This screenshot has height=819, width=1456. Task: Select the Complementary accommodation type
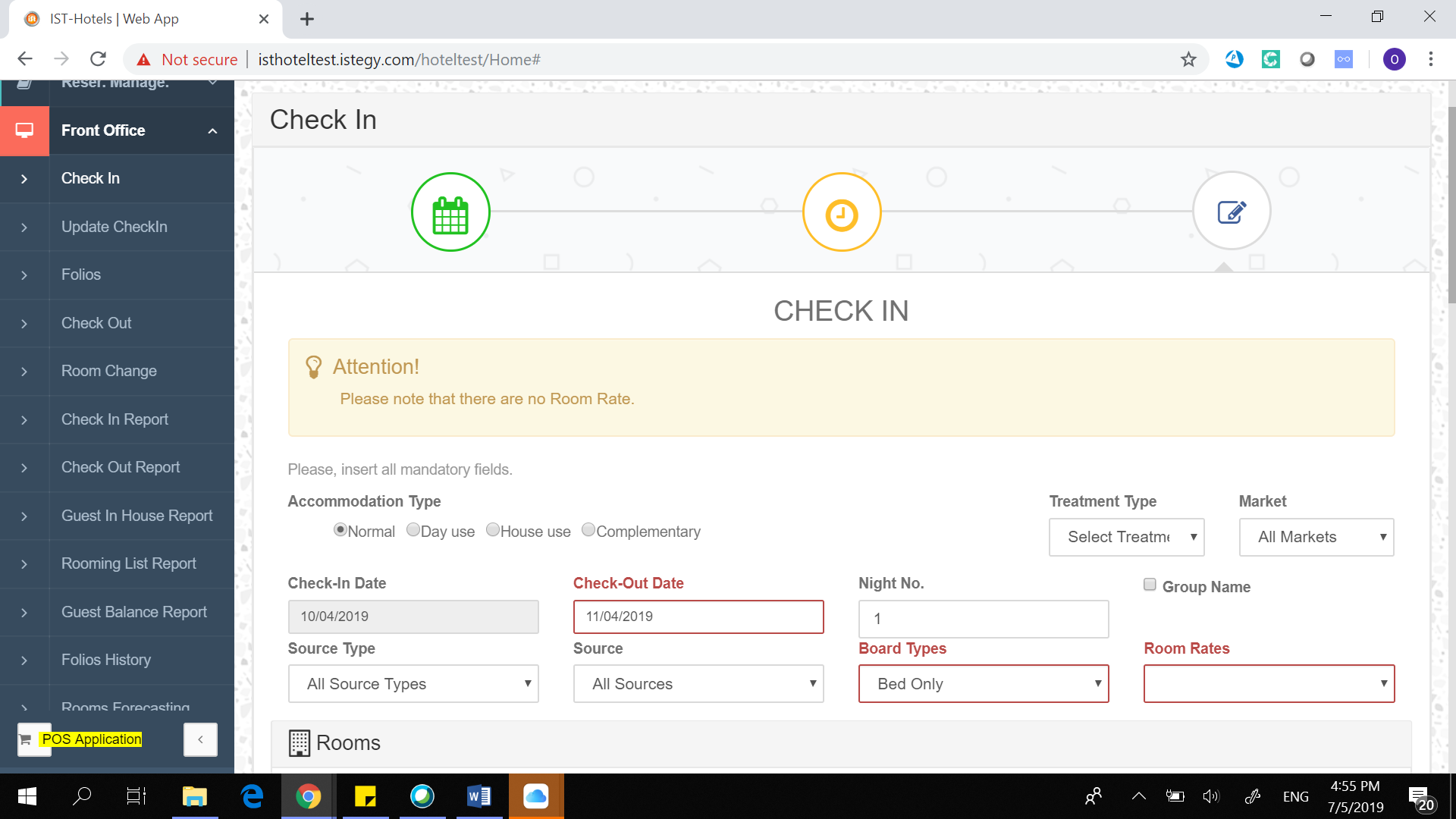point(588,530)
